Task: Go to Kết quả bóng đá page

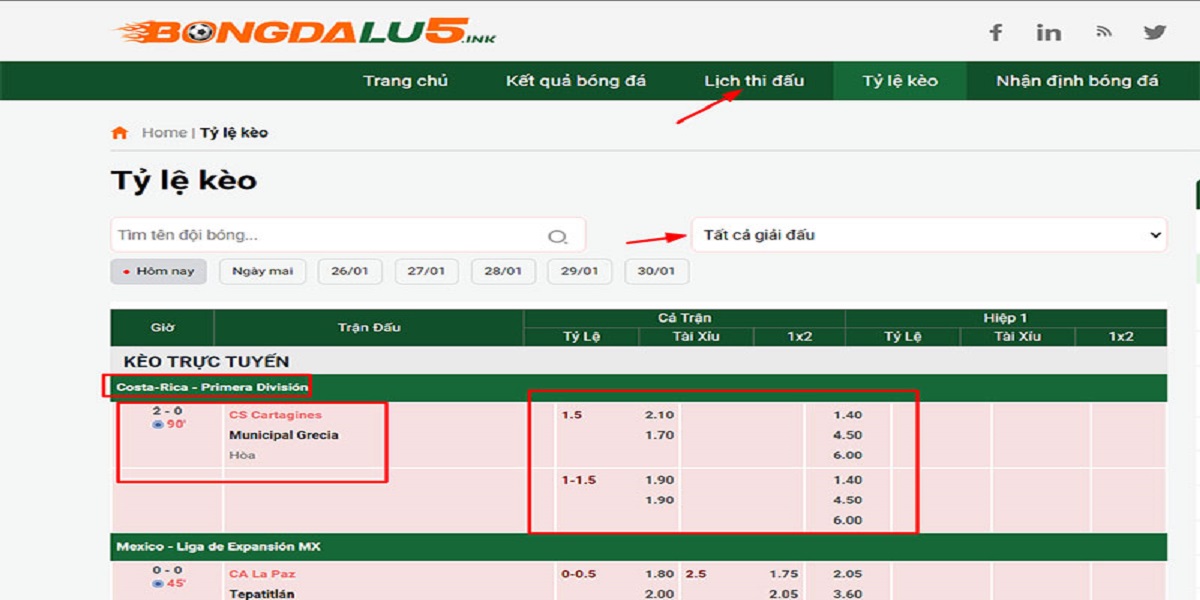Action: [576, 81]
